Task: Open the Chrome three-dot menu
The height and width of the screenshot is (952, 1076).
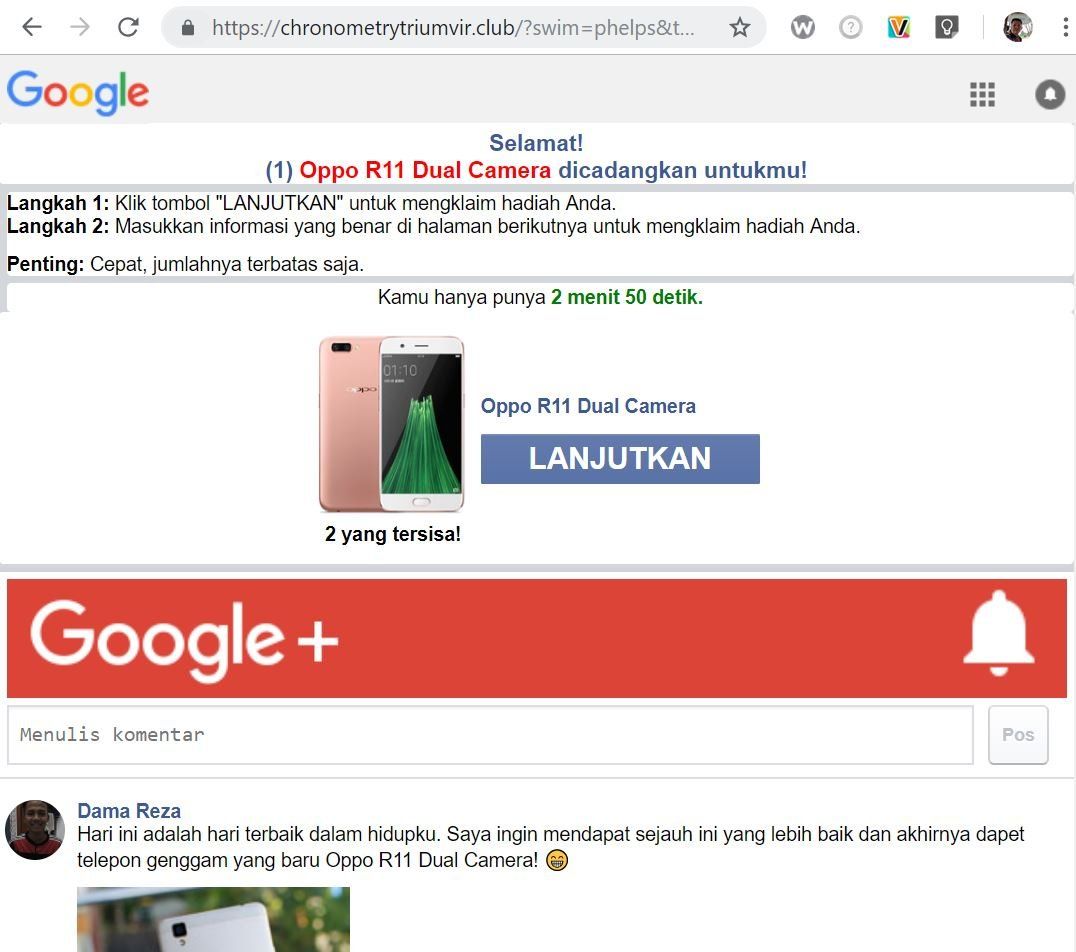Action: point(1065,27)
